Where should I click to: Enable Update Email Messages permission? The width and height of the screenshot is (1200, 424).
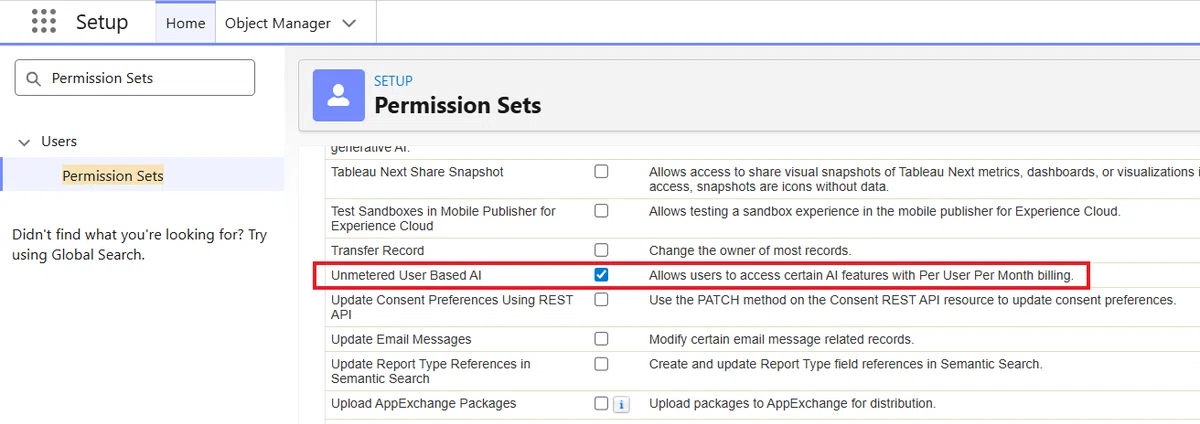(601, 338)
